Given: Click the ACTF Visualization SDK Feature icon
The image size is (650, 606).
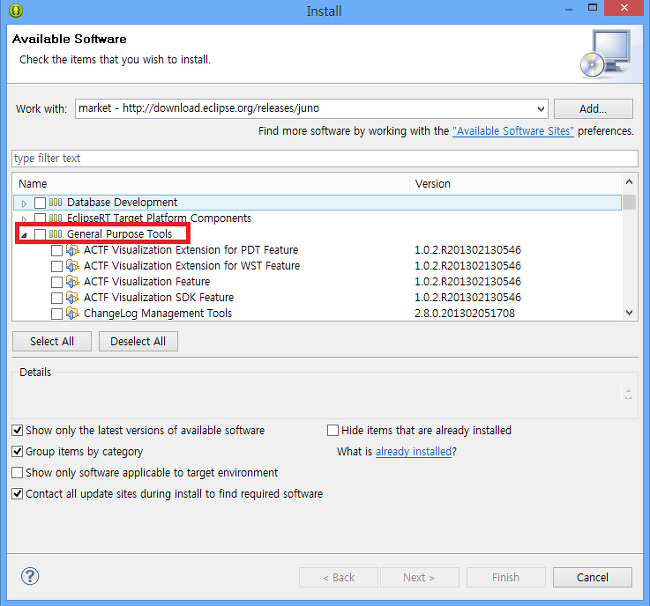Looking at the screenshot, I should 73,297.
